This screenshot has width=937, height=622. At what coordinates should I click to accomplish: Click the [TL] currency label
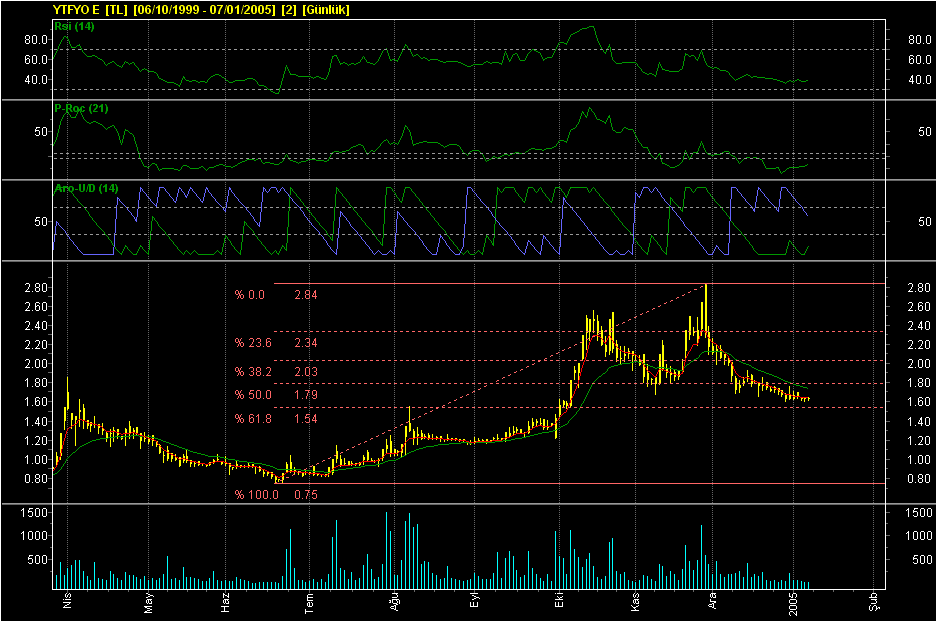point(117,10)
